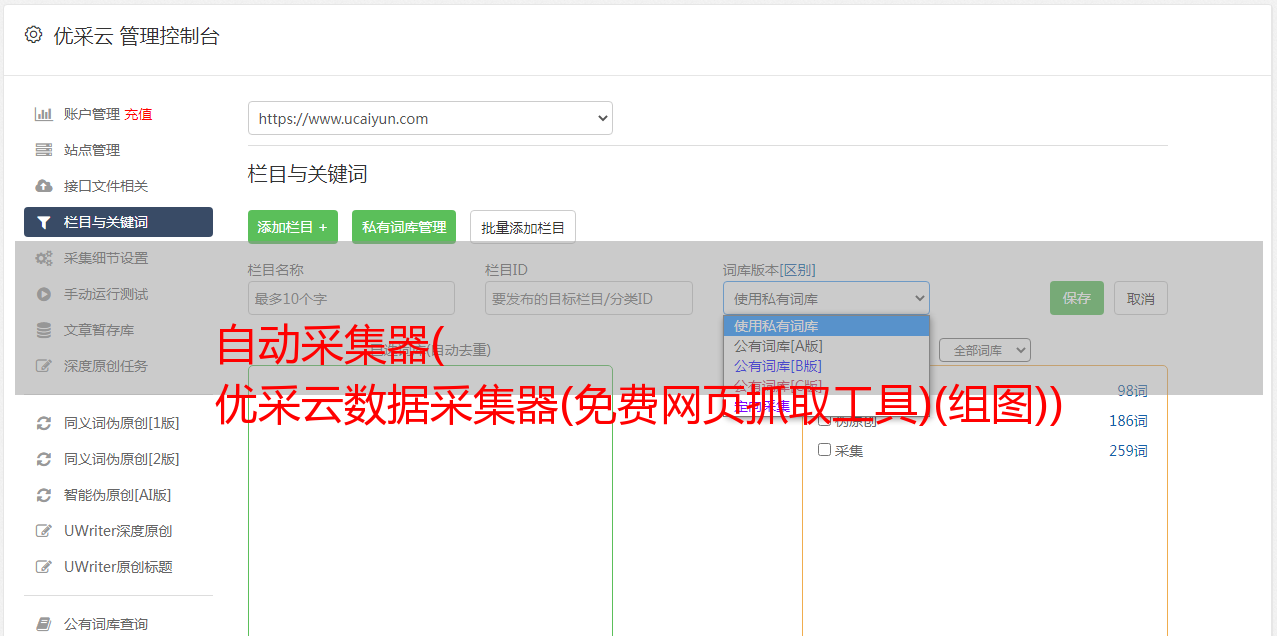Click the refresh icon beside 智能伪原创[AI版]
The image size is (1277, 636).
tap(44, 495)
